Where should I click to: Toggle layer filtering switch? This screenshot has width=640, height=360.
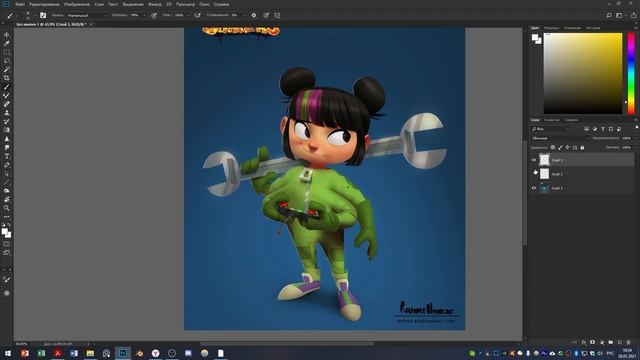pos(637,128)
